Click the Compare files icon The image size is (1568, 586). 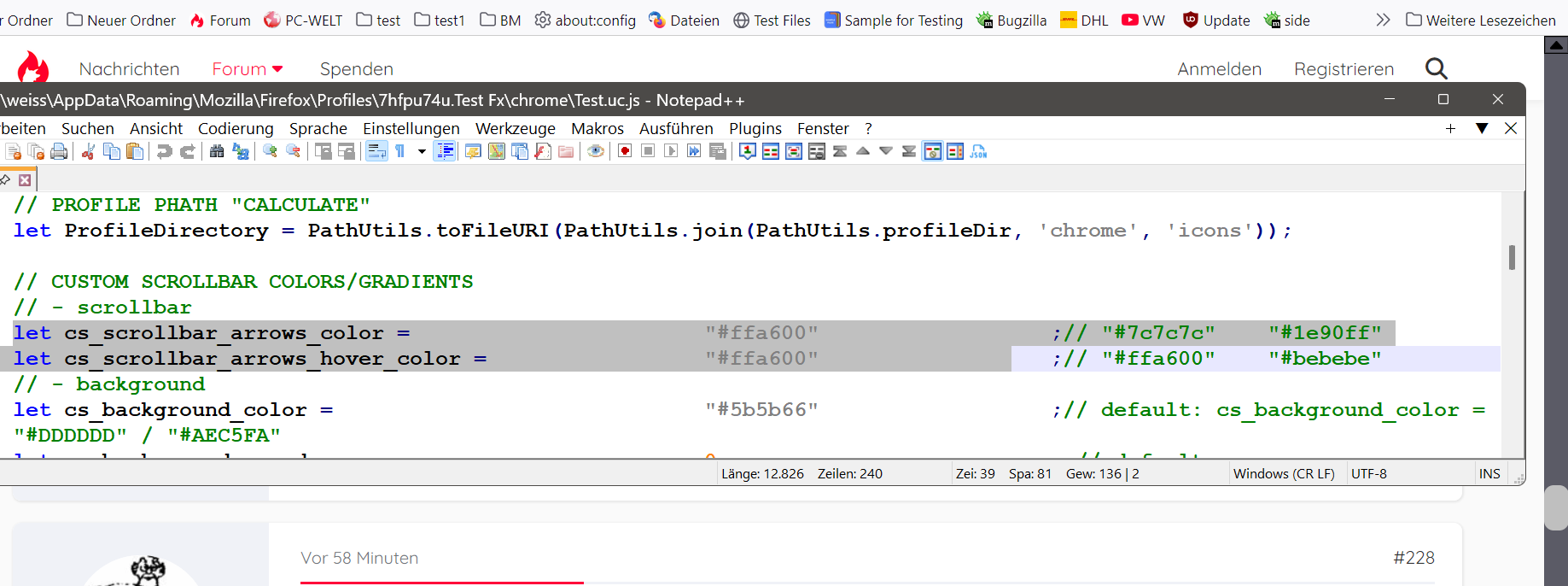click(x=771, y=151)
